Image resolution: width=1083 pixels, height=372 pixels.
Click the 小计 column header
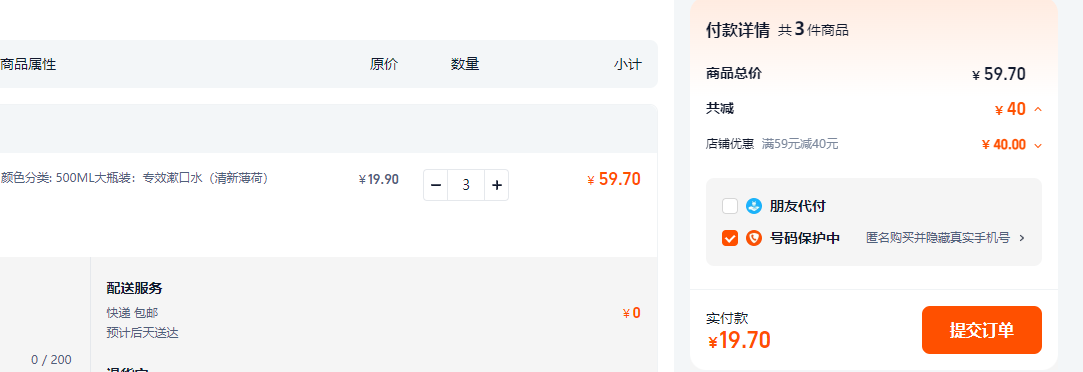pos(627,64)
